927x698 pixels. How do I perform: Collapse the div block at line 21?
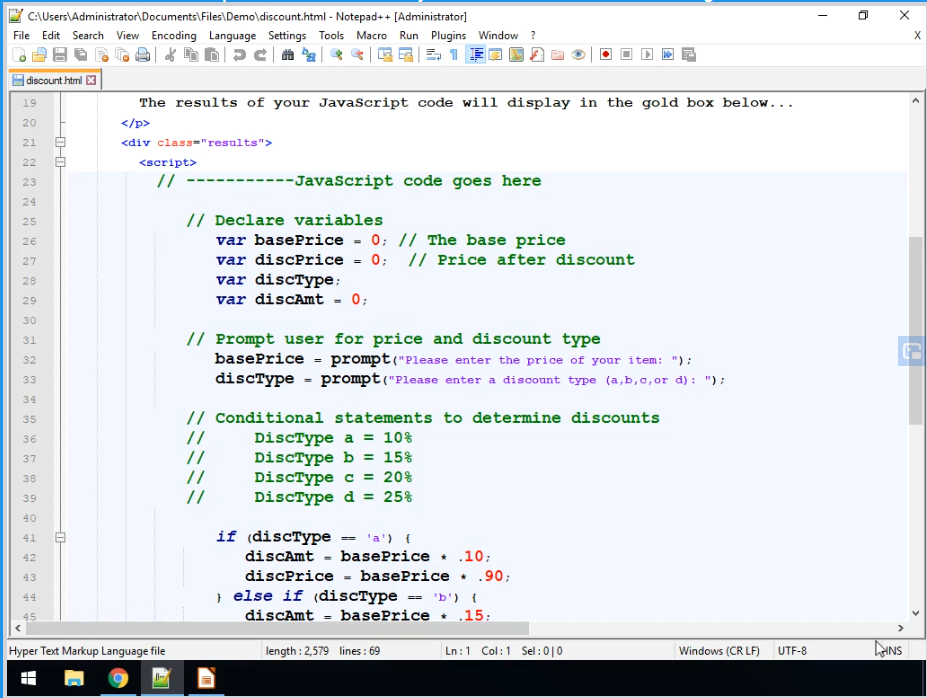pyautogui.click(x=60, y=143)
